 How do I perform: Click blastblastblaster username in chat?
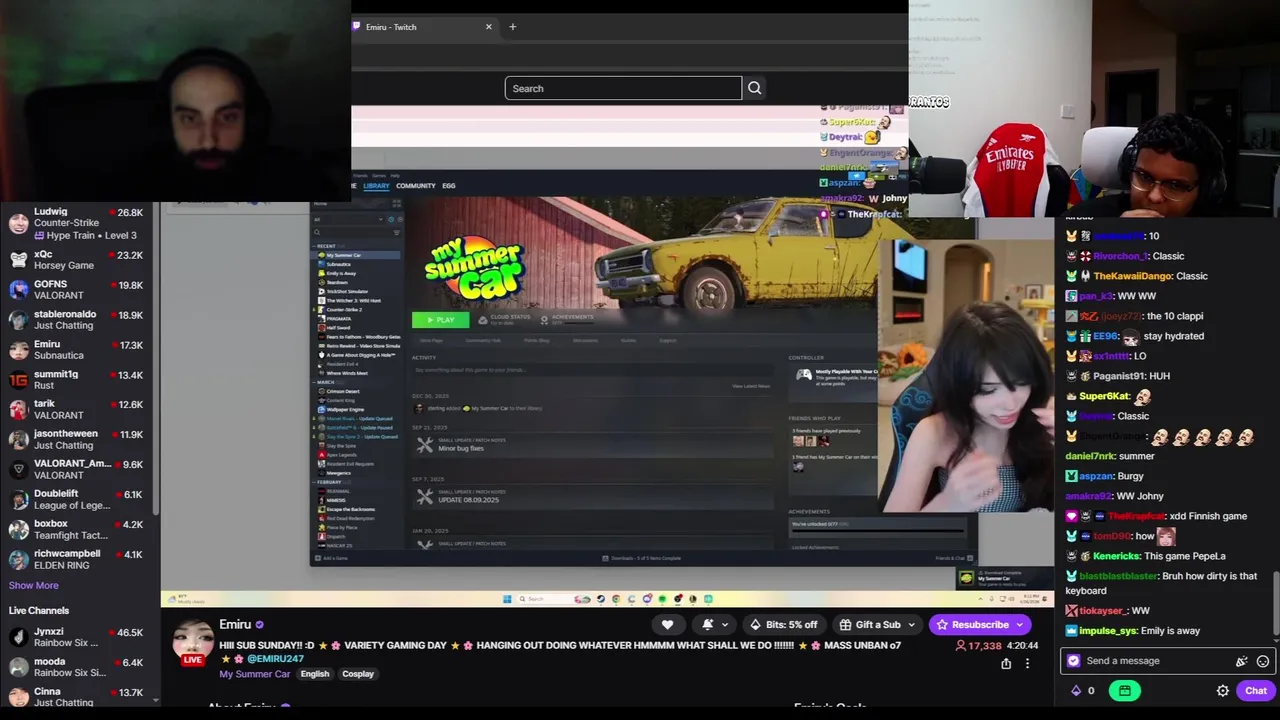coord(1118,576)
